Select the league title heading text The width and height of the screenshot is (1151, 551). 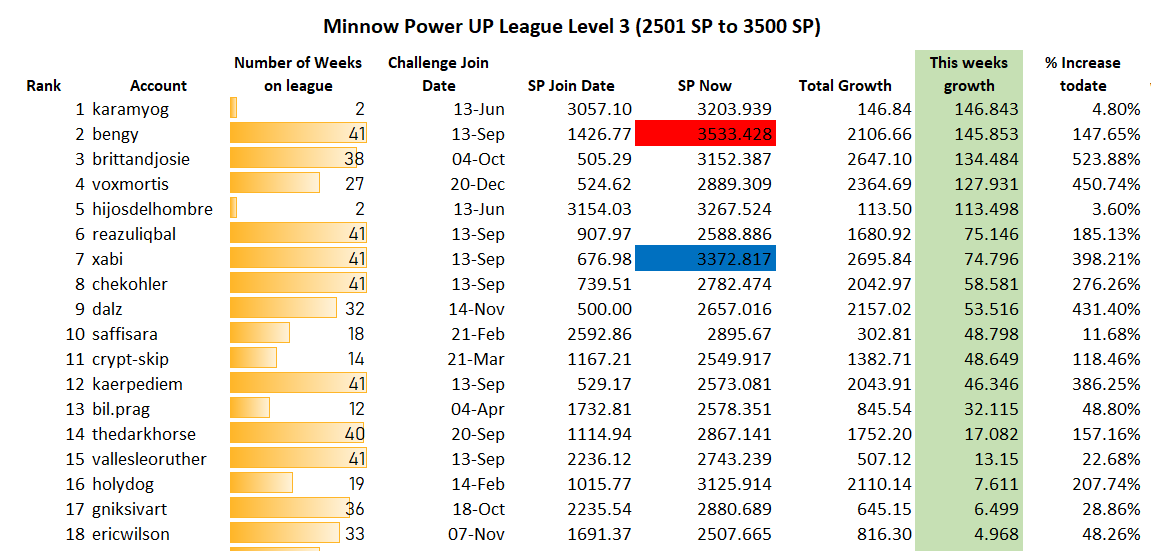(572, 27)
